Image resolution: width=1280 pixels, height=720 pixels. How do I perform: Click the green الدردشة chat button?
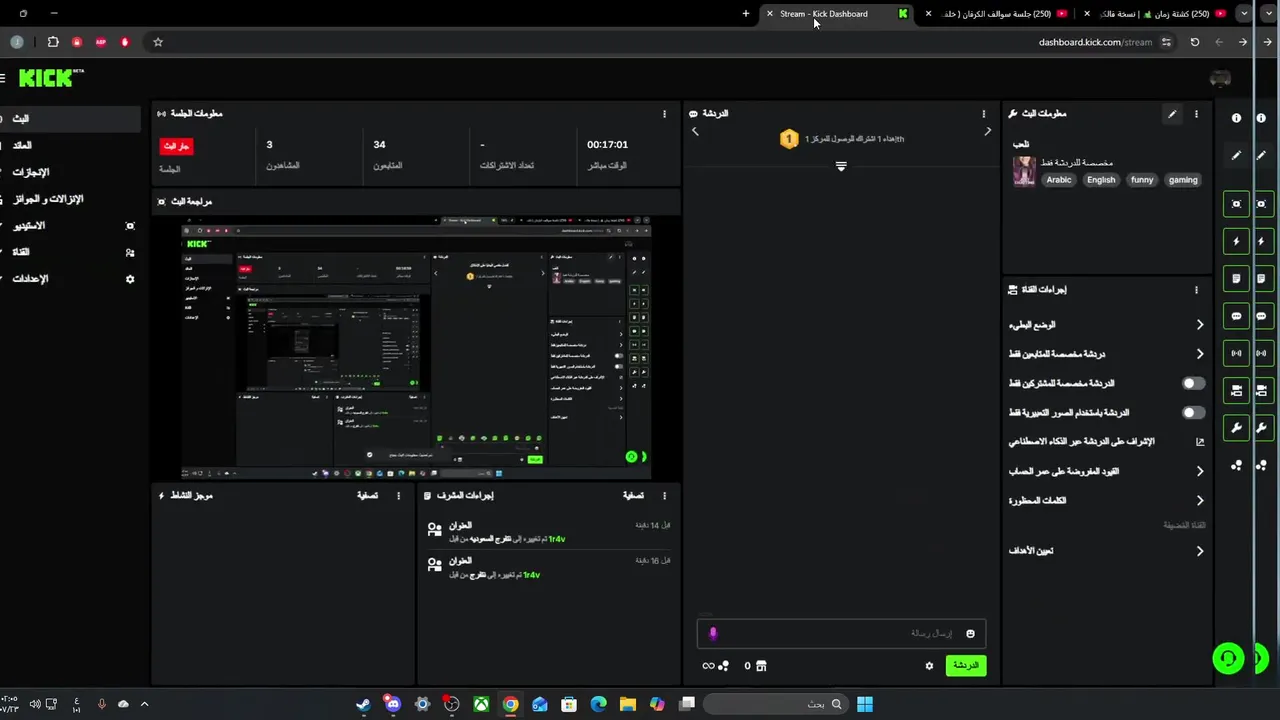pos(966,666)
